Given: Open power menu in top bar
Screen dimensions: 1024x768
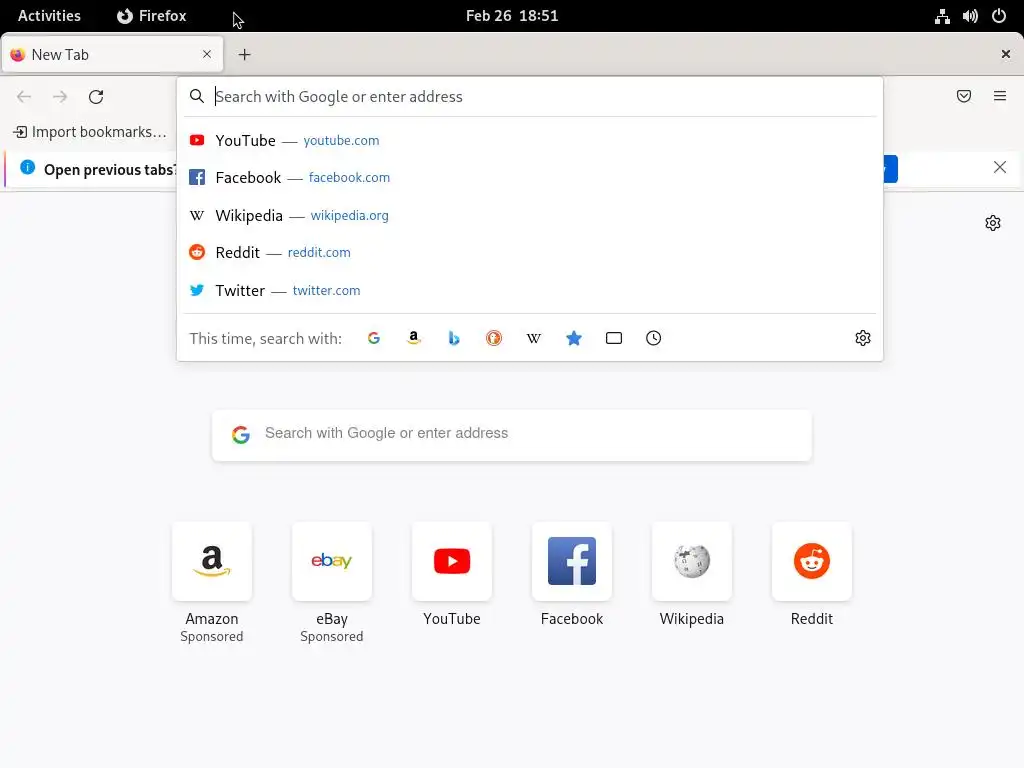Looking at the screenshot, I should (999, 16).
